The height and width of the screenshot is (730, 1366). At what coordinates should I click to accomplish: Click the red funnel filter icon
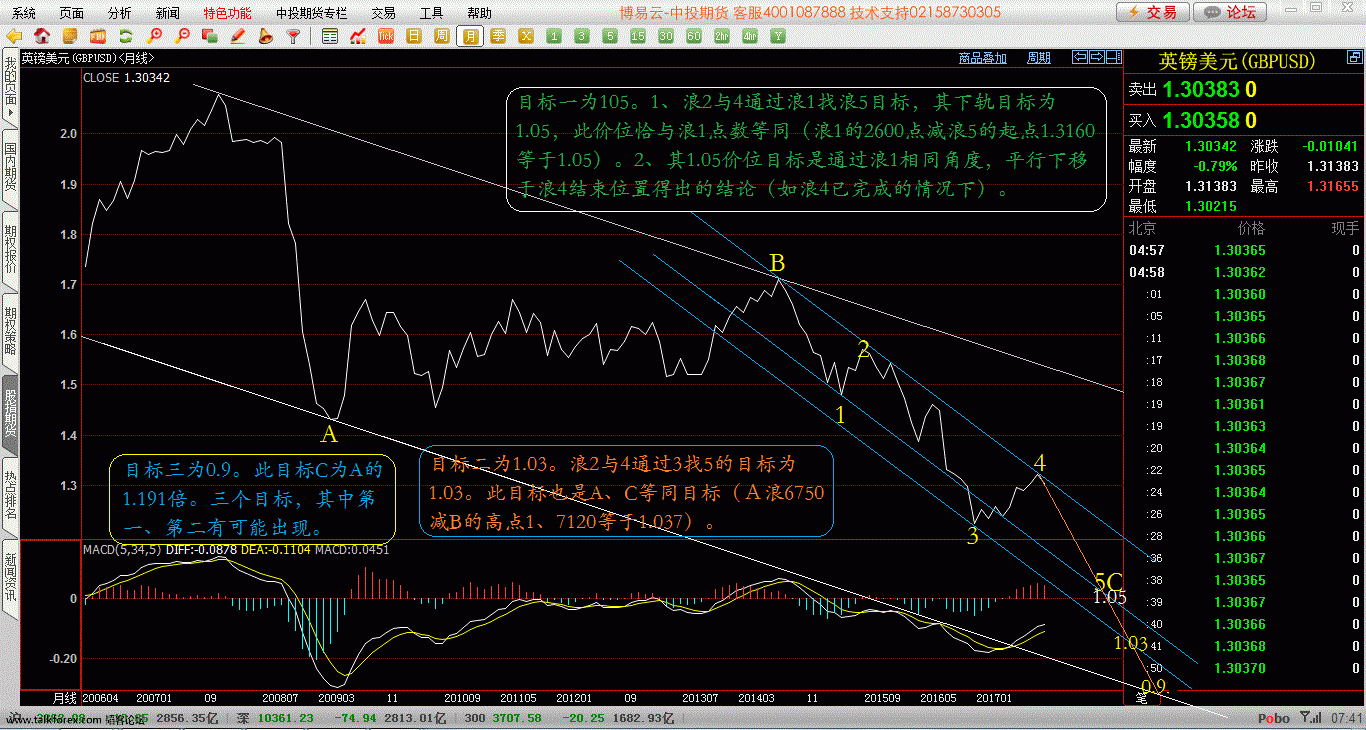tap(293, 36)
